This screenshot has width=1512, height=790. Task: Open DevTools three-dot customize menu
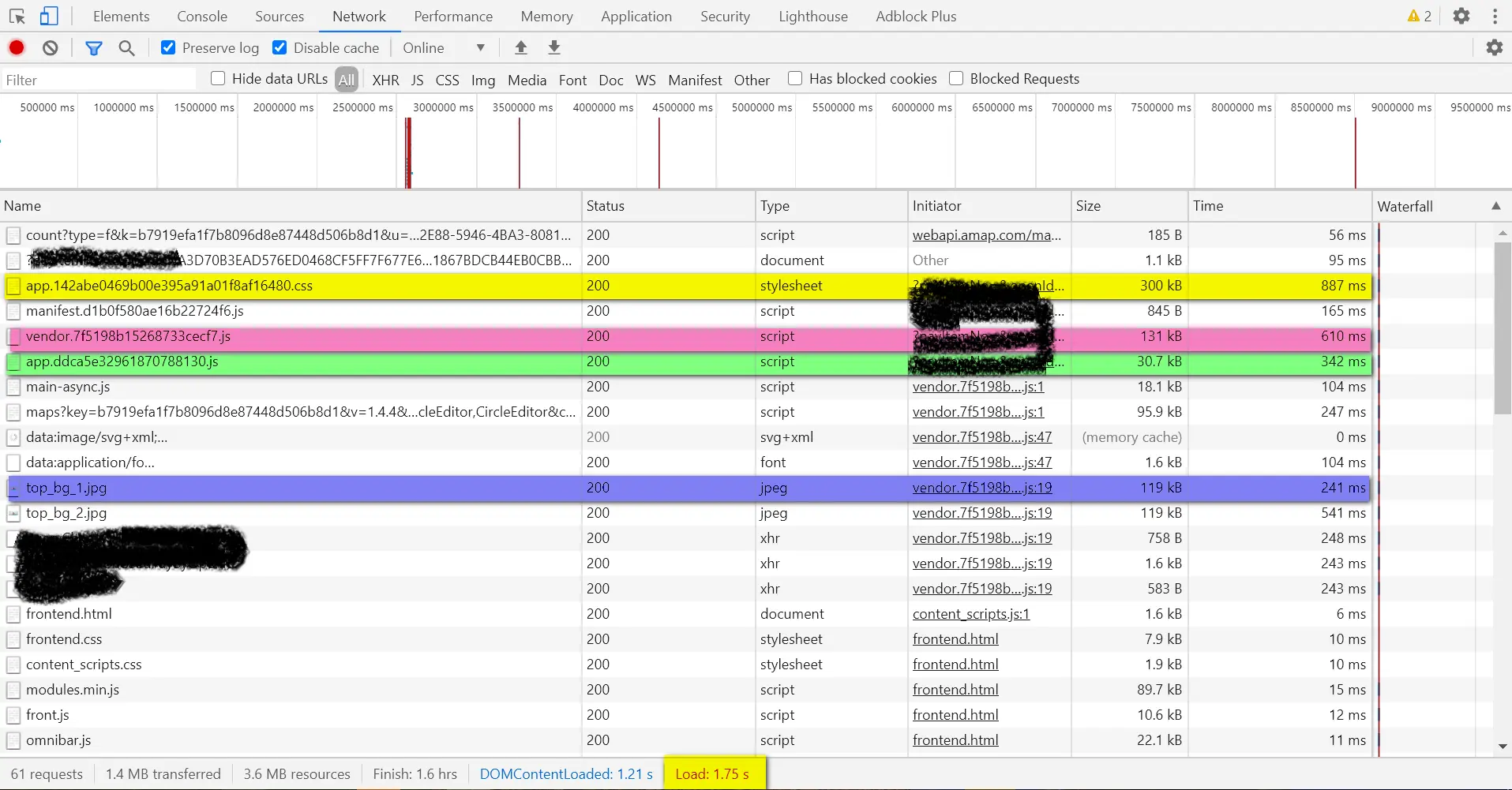click(x=1495, y=16)
